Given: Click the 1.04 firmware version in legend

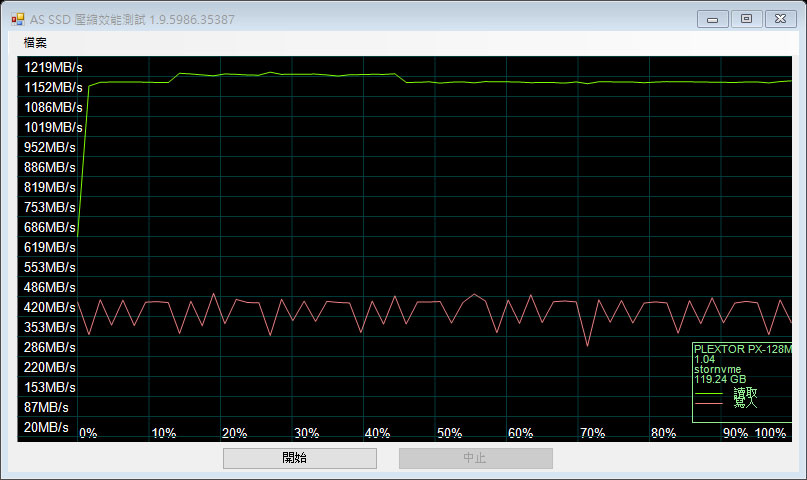Looking at the screenshot, I should (x=705, y=360).
